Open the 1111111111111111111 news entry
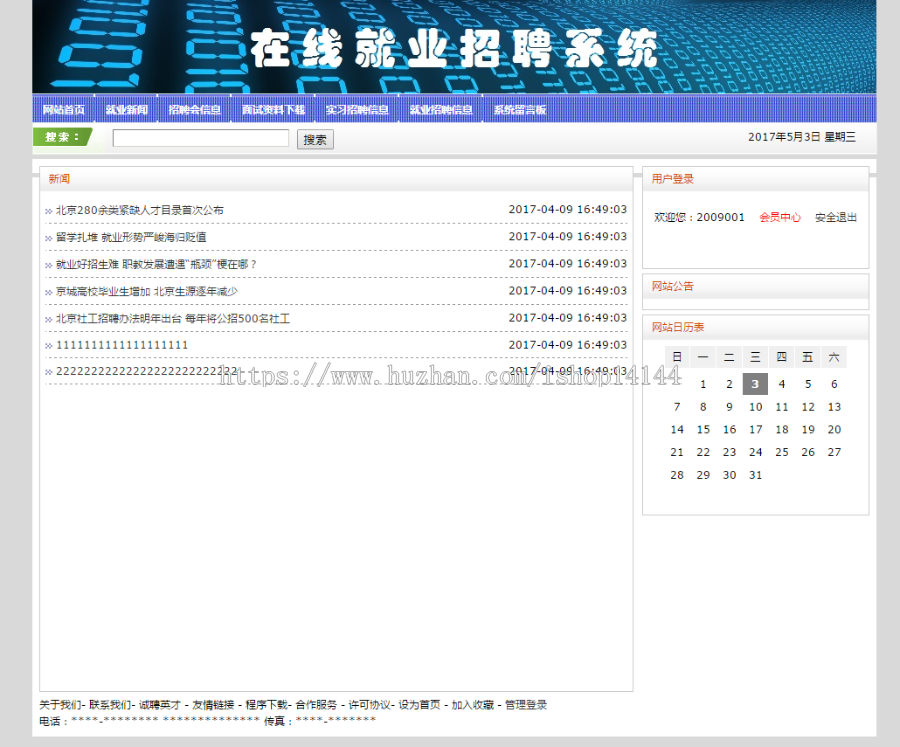This screenshot has height=747, width=900. 122,345
